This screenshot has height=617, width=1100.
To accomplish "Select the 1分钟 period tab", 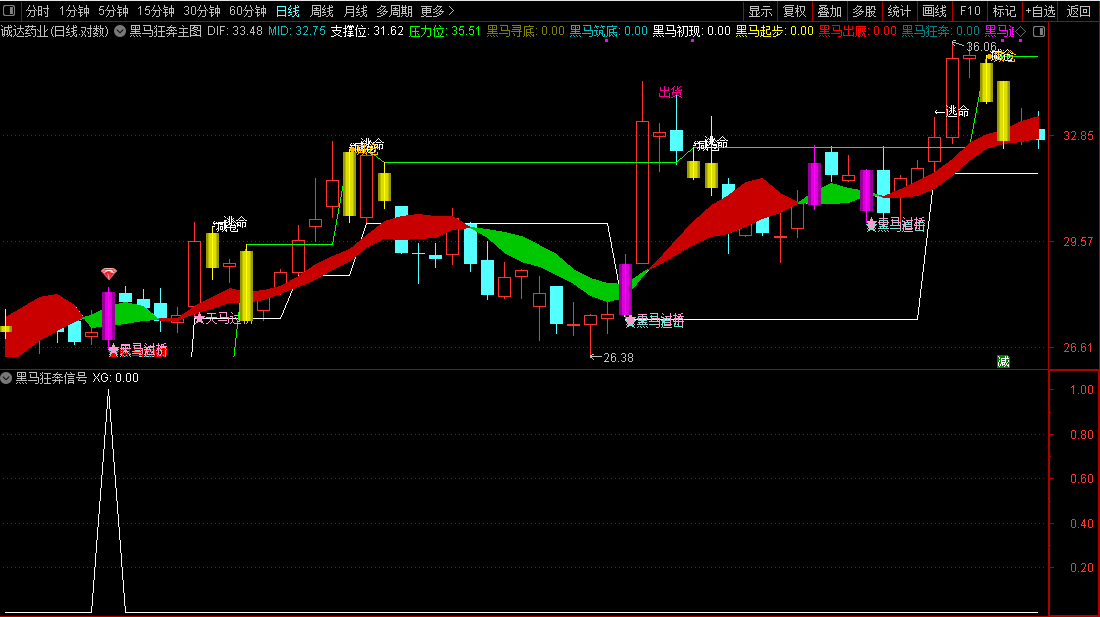I will click(74, 11).
